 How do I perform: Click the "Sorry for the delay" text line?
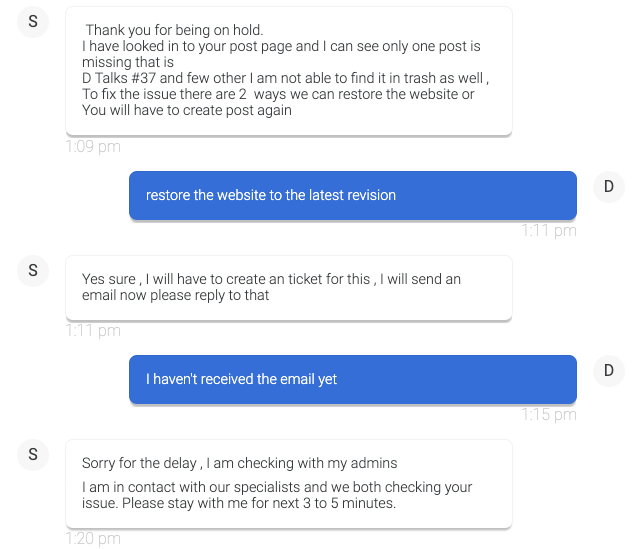pyautogui.click(x=240, y=463)
